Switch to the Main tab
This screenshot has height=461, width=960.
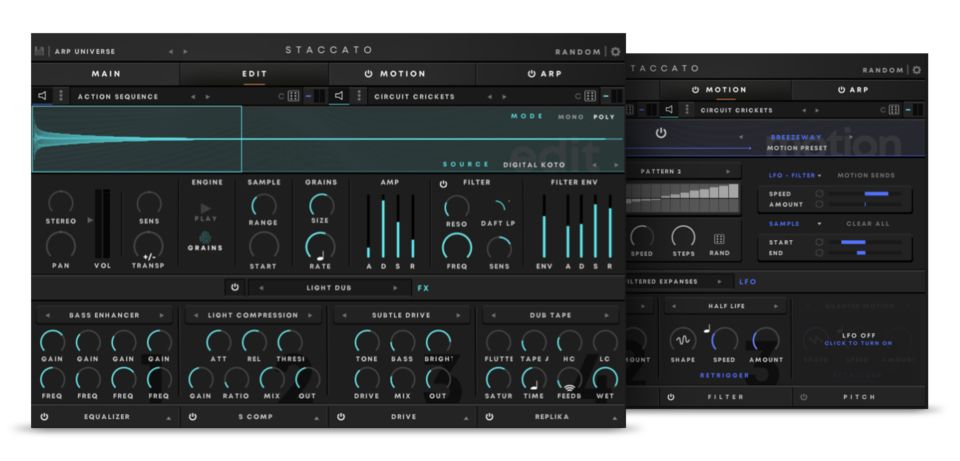pos(106,74)
